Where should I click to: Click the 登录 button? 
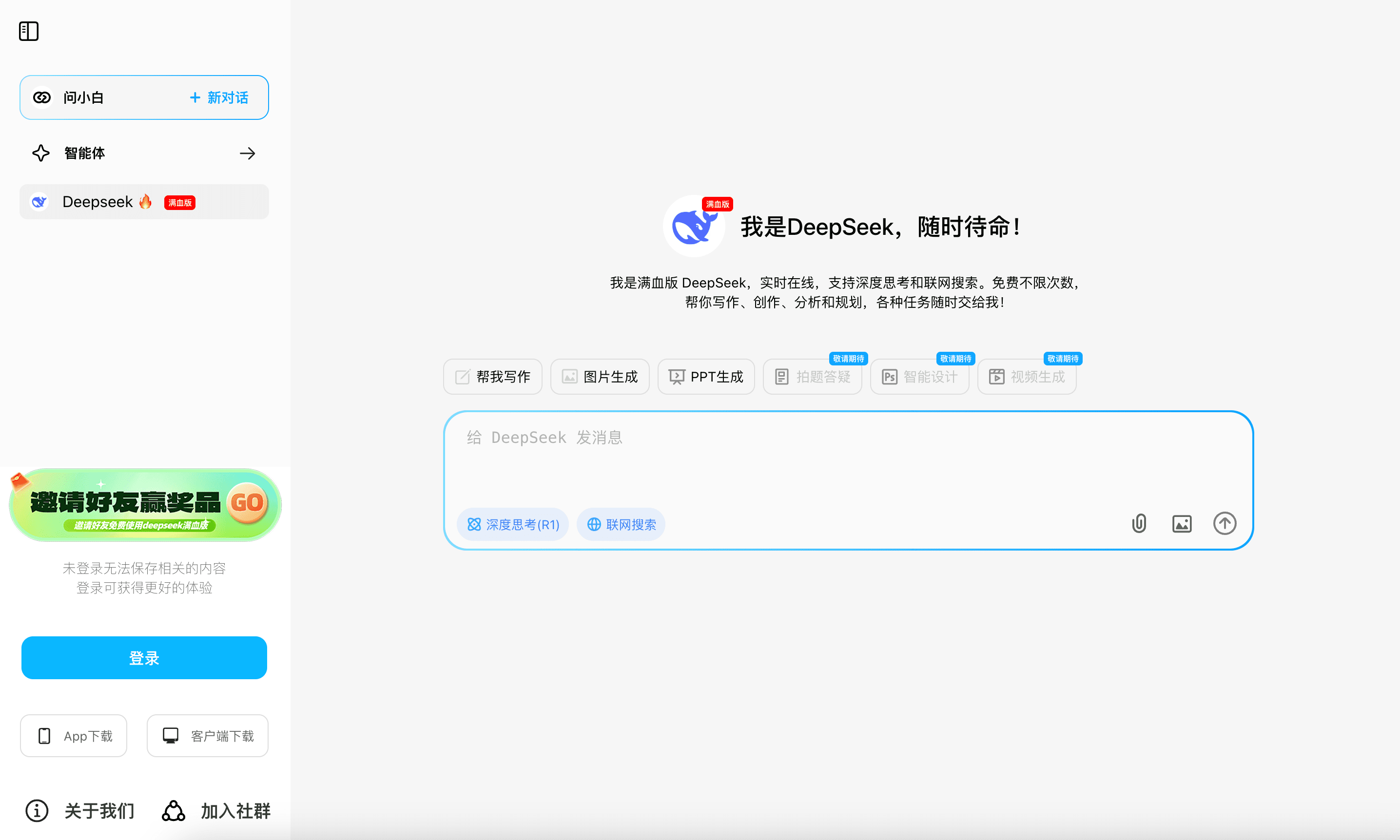pos(144,658)
